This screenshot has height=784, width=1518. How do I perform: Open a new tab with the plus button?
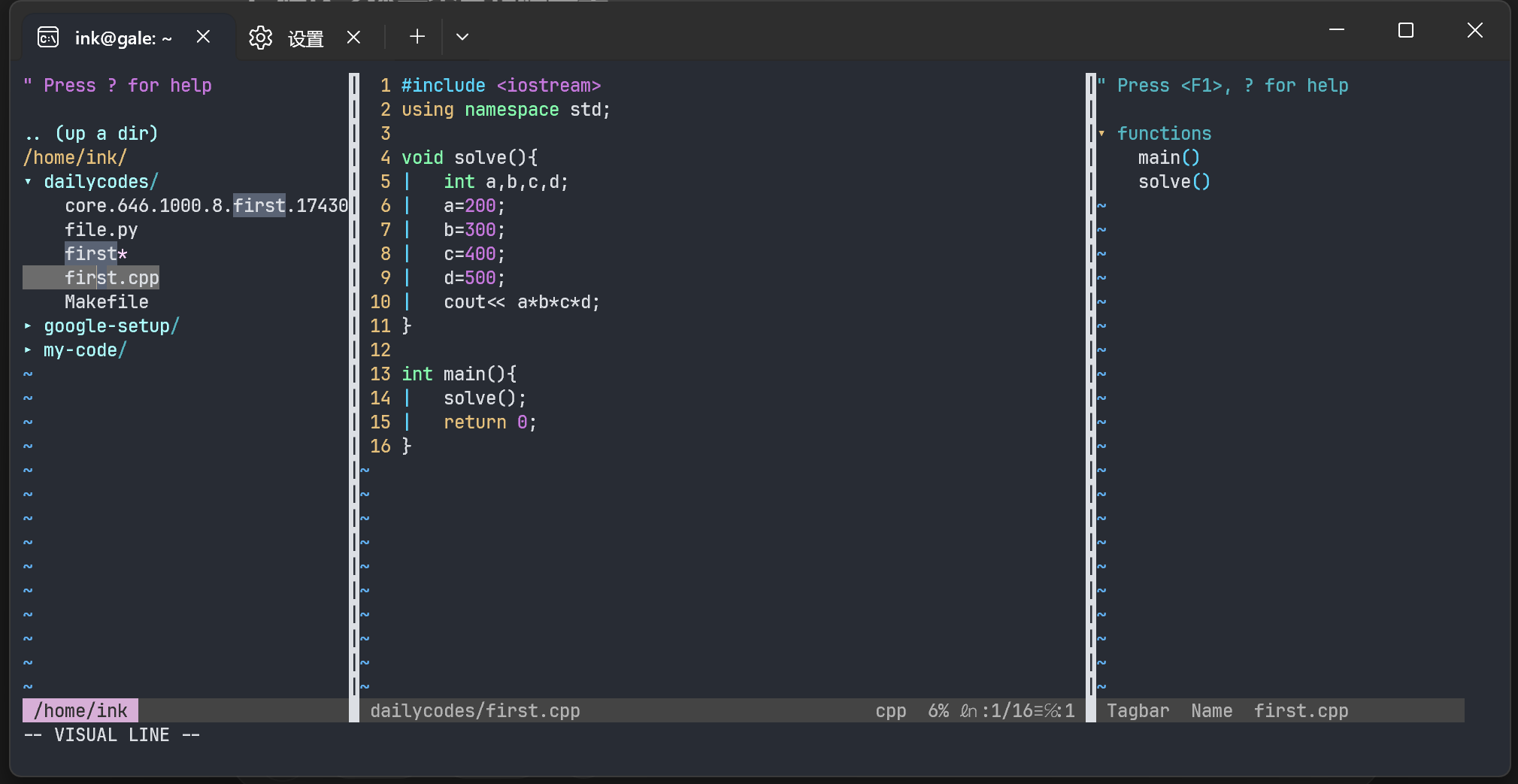[417, 37]
